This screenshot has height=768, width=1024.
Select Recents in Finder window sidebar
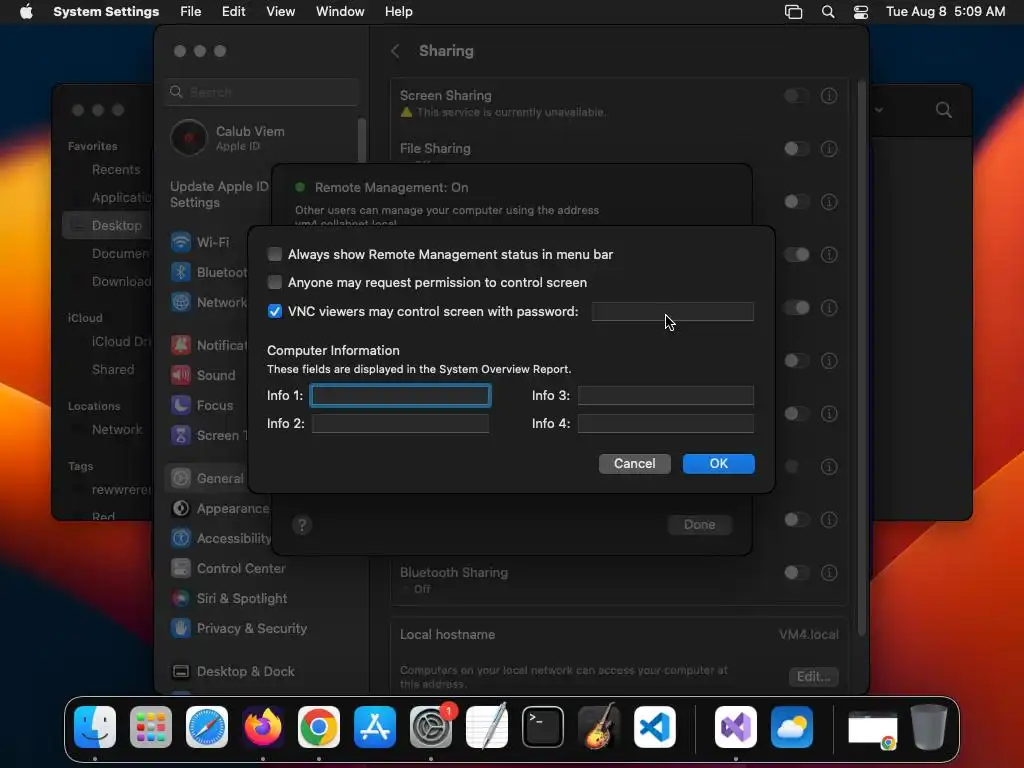point(116,170)
